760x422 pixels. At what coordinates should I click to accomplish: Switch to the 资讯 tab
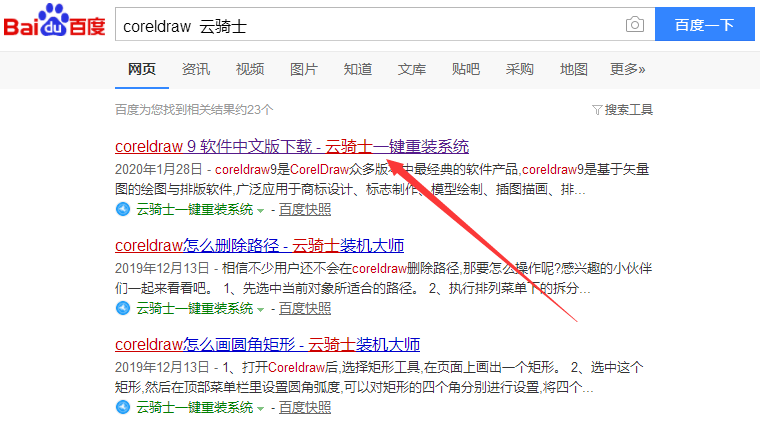(x=196, y=69)
